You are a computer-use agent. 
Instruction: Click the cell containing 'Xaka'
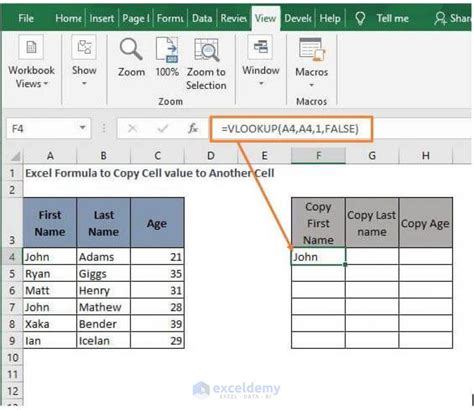(50, 324)
